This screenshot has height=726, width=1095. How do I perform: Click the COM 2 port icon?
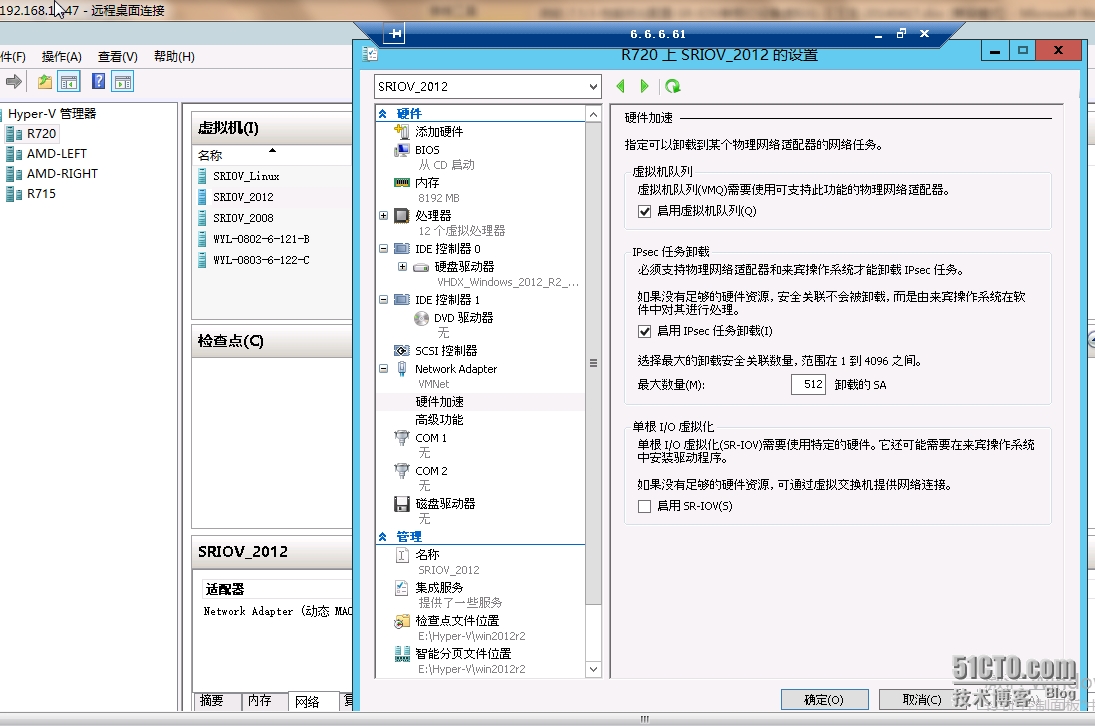tap(402, 471)
